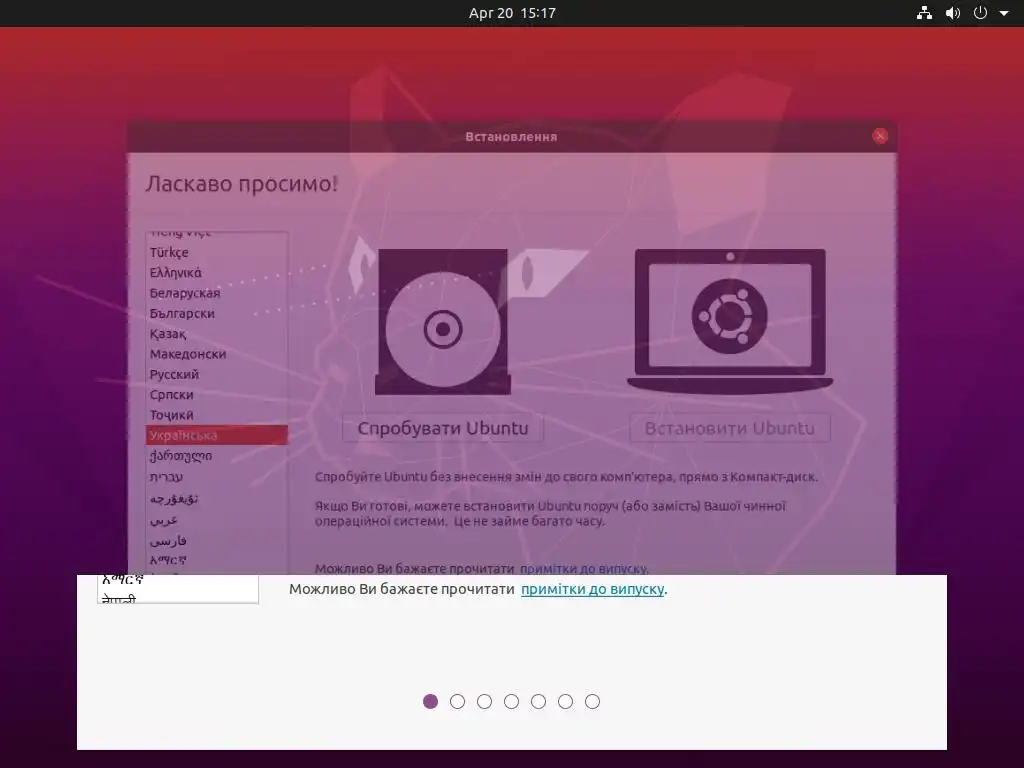The width and height of the screenshot is (1024, 768).
Task: Select Беларуская in the language list
Action: point(217,293)
